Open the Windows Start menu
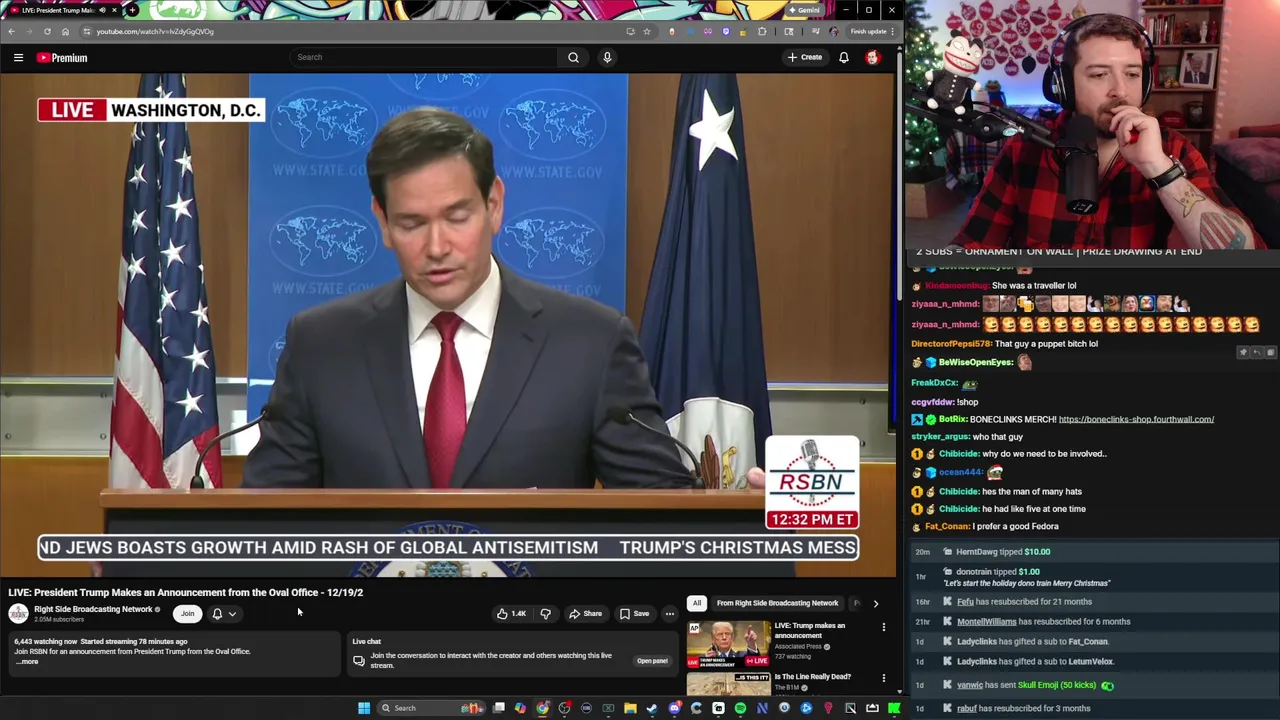Viewport: 1280px width, 720px height. [x=364, y=708]
